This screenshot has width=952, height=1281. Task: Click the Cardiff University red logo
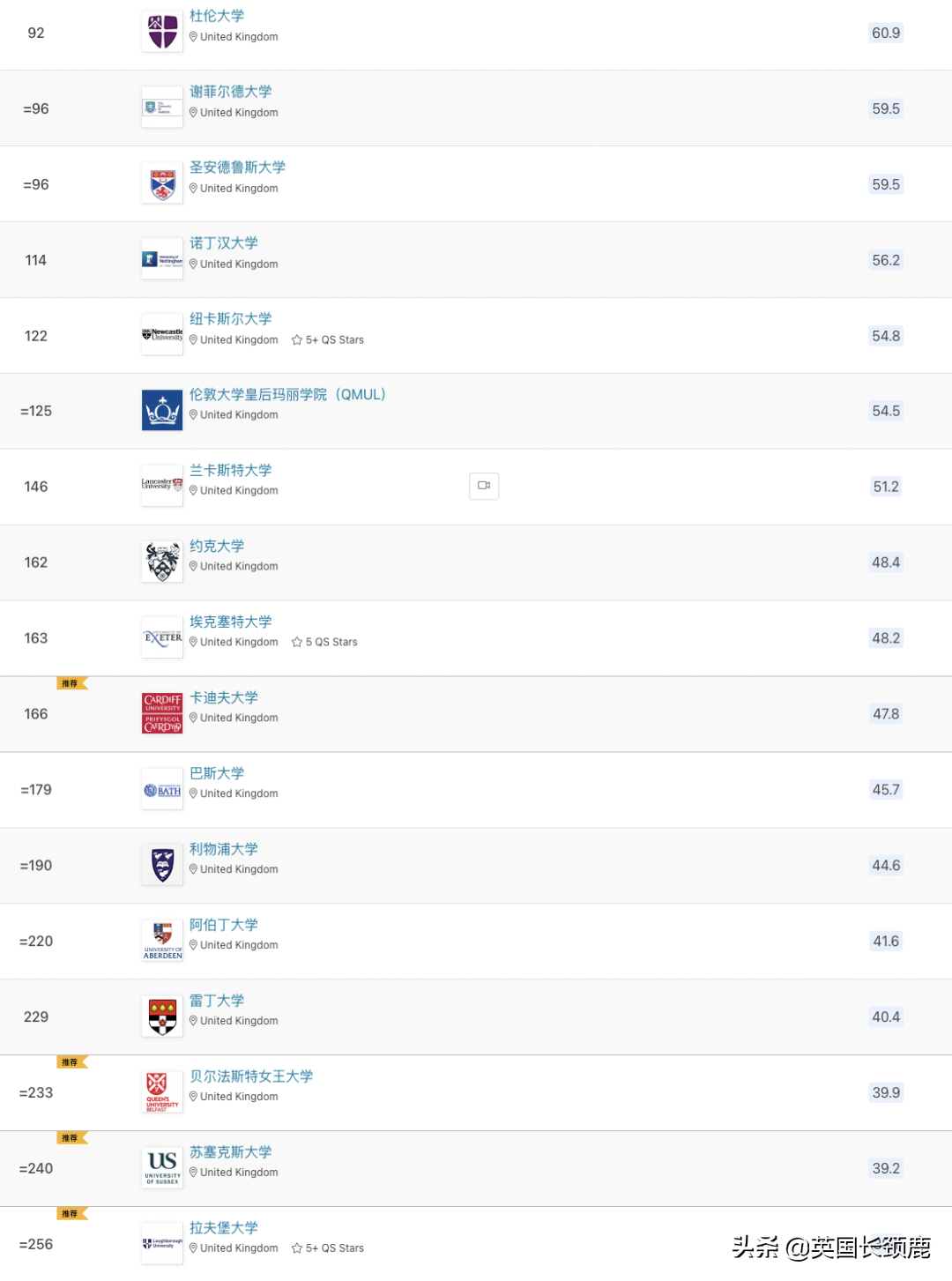pos(162,713)
